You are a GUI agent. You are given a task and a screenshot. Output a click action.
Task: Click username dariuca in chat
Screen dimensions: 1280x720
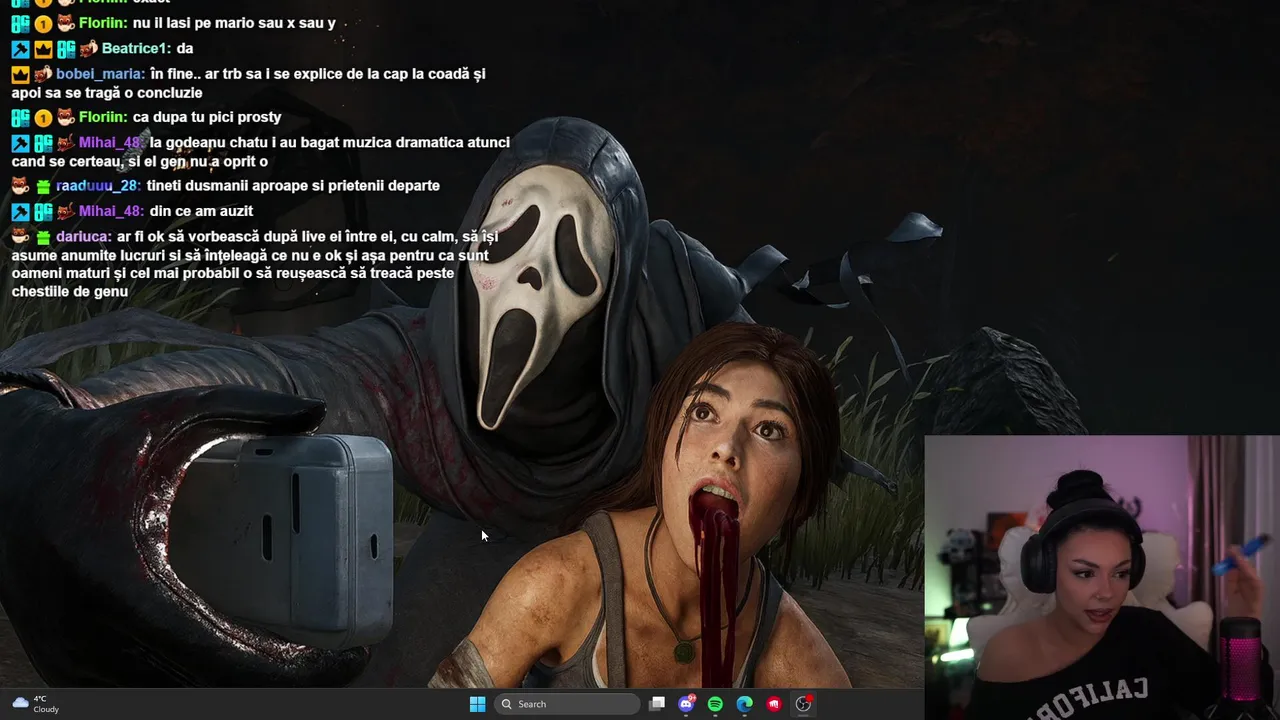(82, 237)
